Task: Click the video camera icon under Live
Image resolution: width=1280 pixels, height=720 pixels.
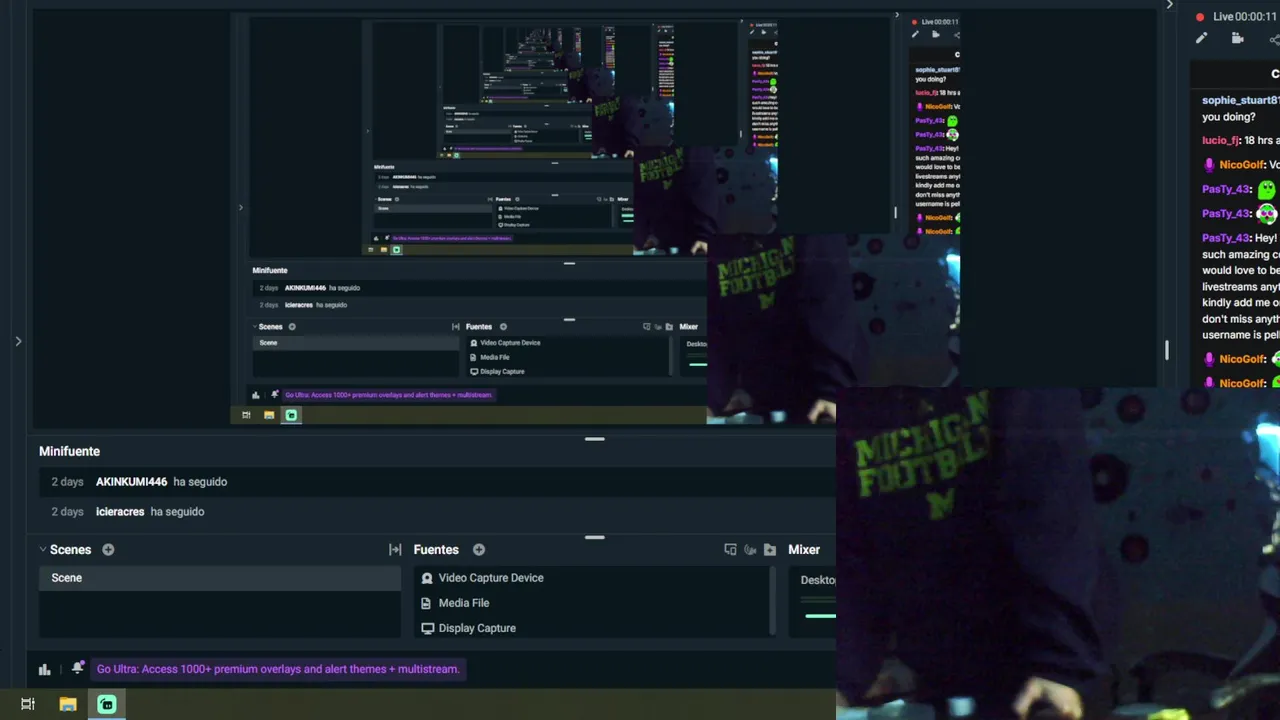Action: [x=1237, y=39]
